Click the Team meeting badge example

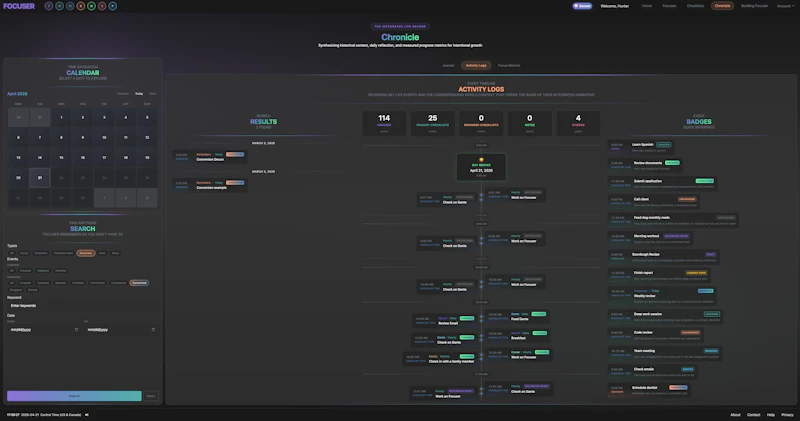click(665, 353)
